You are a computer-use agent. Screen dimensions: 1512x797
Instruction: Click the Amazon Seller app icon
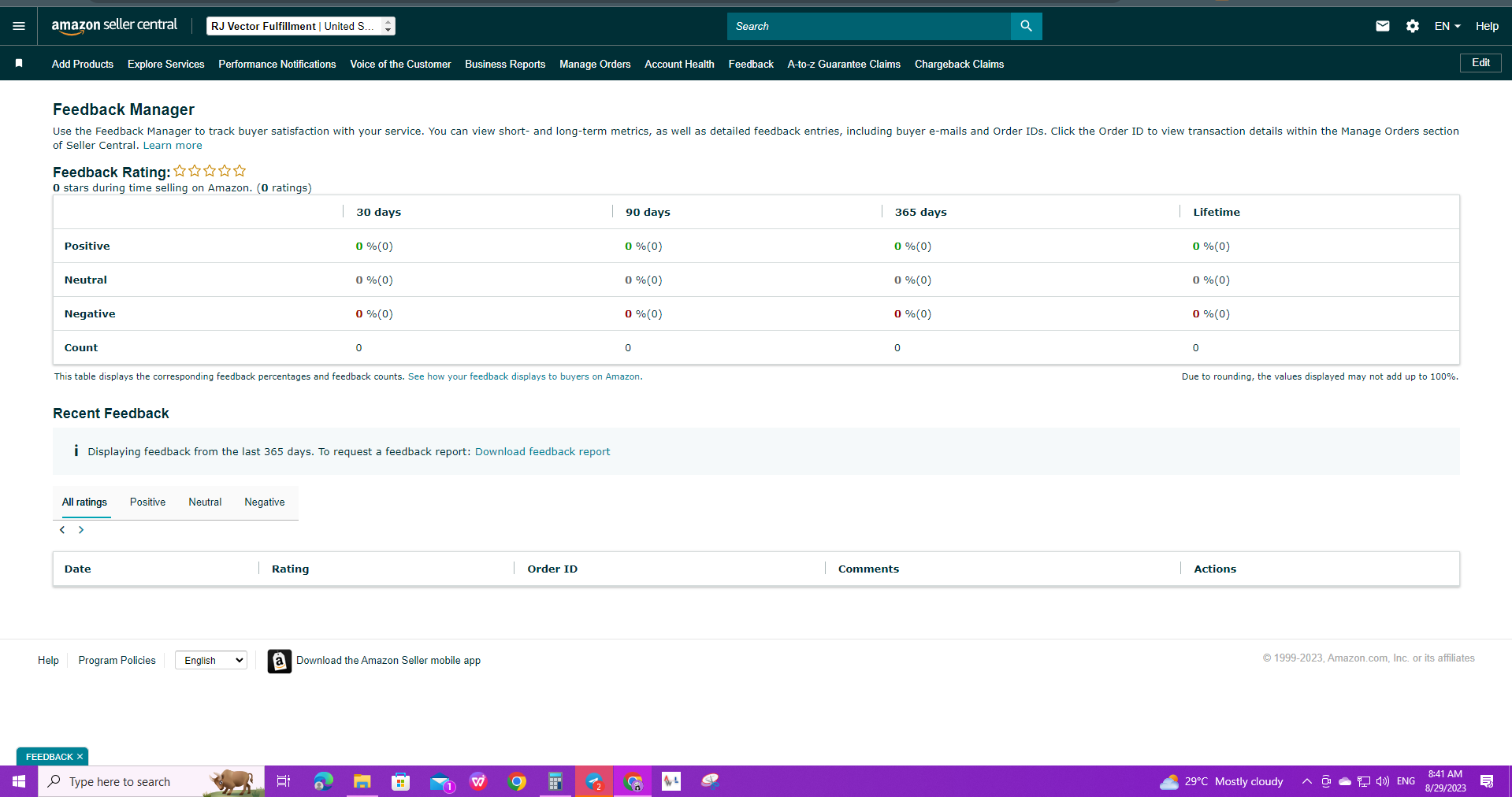coord(279,661)
